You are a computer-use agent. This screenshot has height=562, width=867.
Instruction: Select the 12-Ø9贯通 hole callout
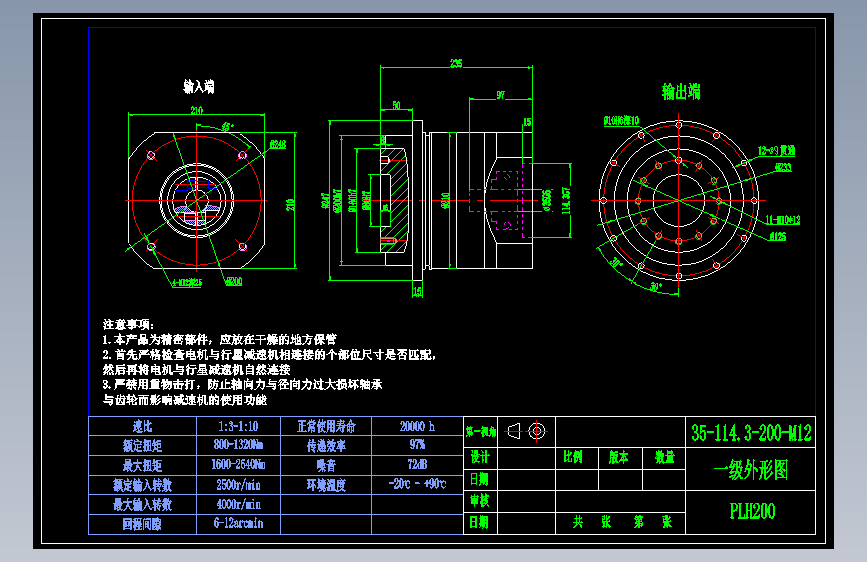coord(776,150)
